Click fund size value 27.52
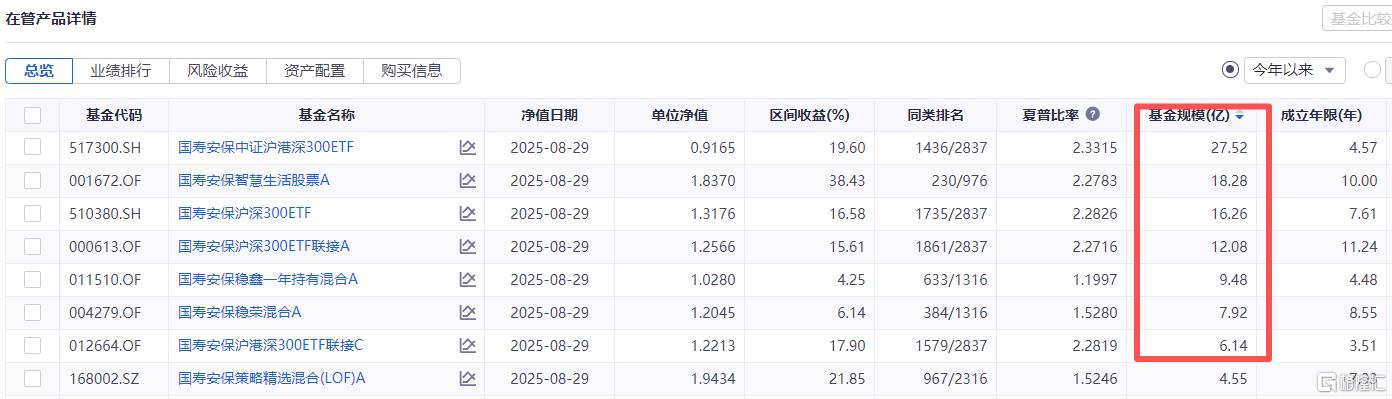Screen dimensions: 1392x399 tap(1229, 148)
